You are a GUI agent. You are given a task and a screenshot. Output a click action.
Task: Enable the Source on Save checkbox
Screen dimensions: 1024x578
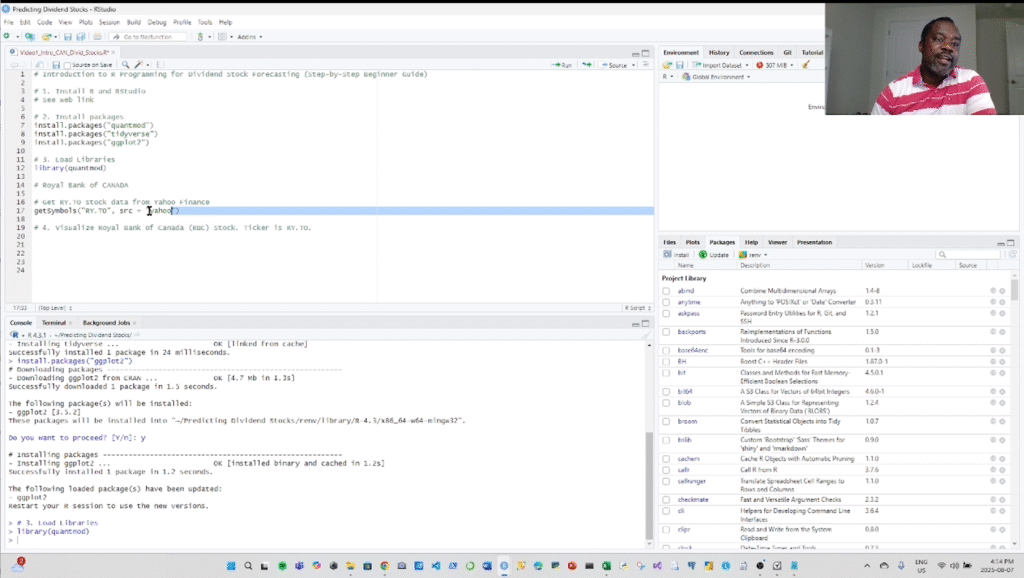[x=67, y=65]
